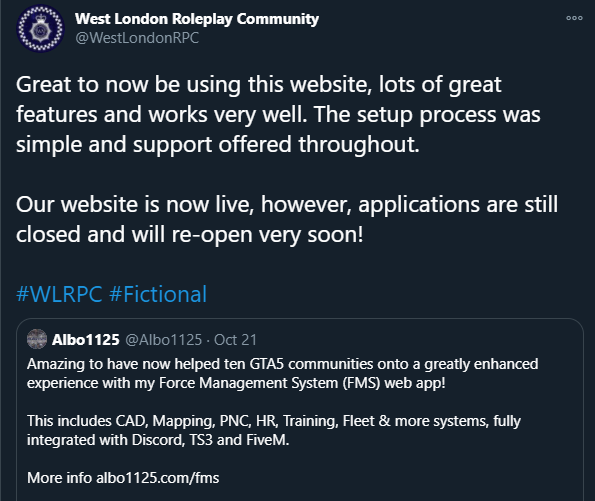Click Albo1125's small avatar in quoted tweet
This screenshot has height=501, width=595.
click(x=37, y=339)
